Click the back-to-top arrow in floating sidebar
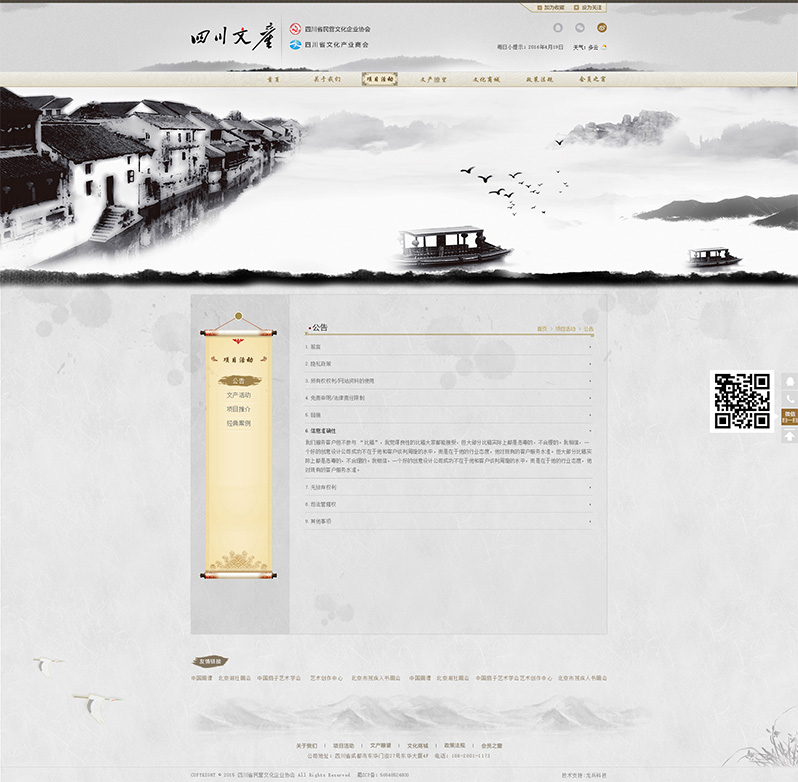Screen dimensions: 798x782 point(789,436)
